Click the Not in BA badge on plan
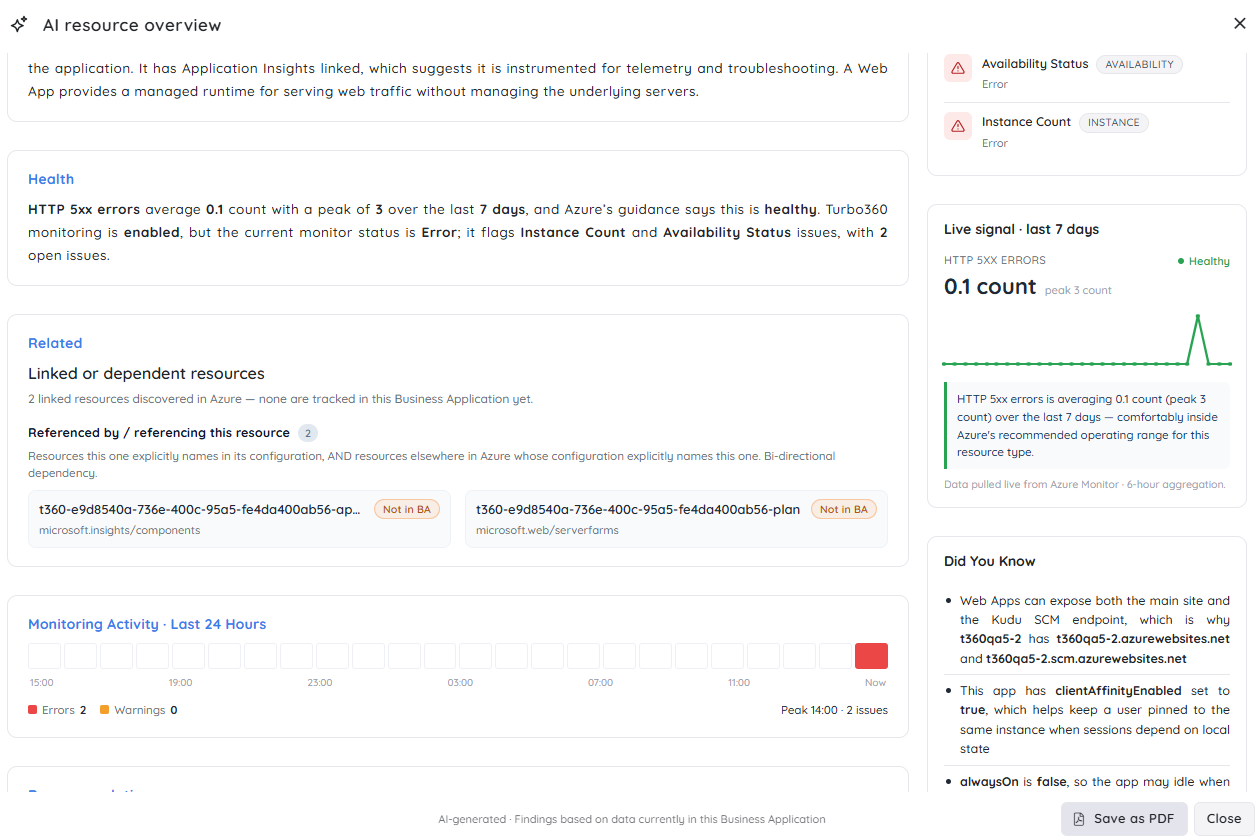The height and width of the screenshot is (838, 1258). pyautogui.click(x=843, y=509)
